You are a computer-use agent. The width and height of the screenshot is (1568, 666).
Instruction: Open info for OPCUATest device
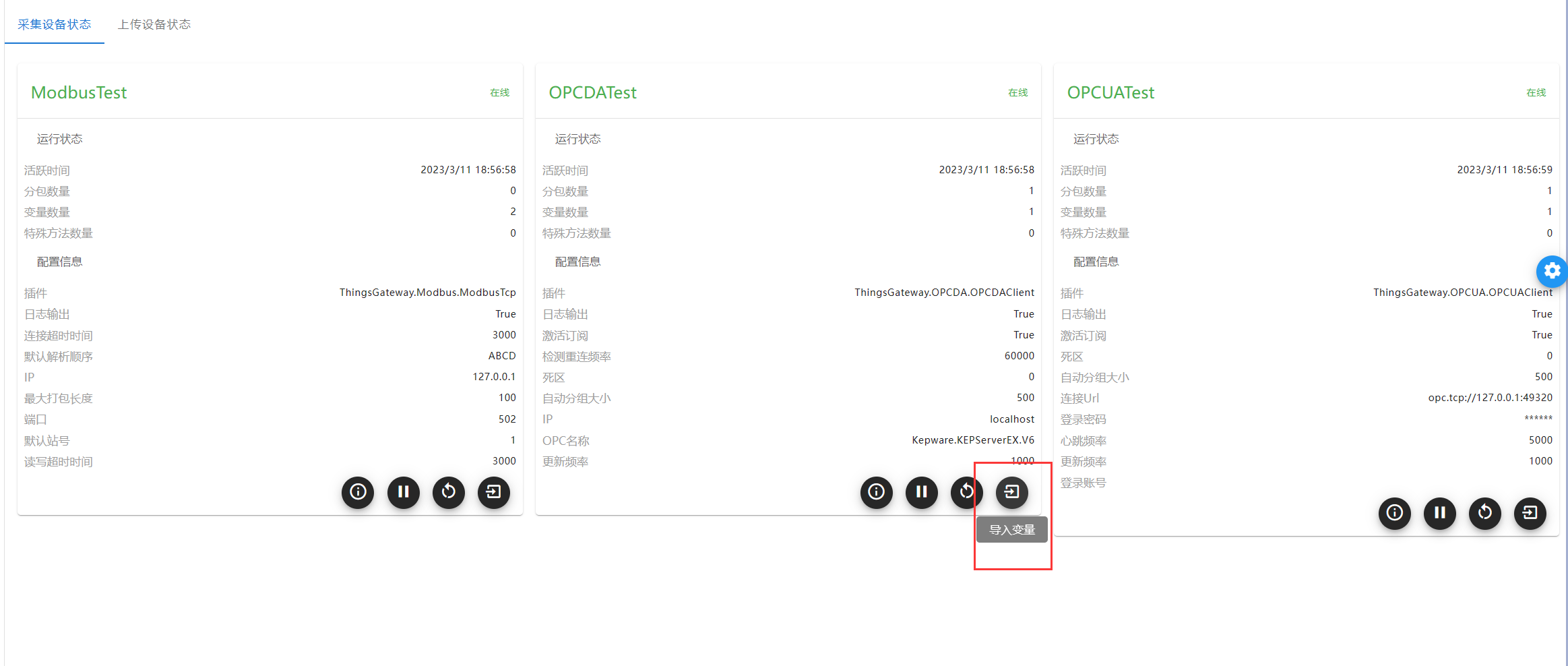tap(1394, 513)
